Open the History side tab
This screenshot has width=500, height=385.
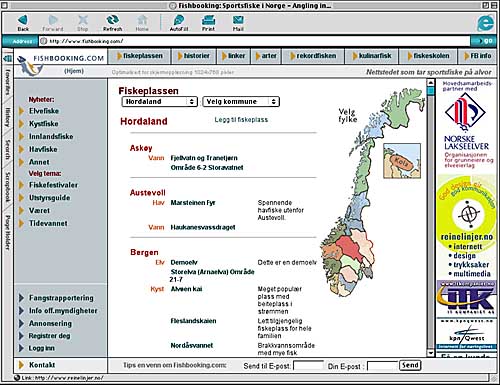tap(8, 117)
